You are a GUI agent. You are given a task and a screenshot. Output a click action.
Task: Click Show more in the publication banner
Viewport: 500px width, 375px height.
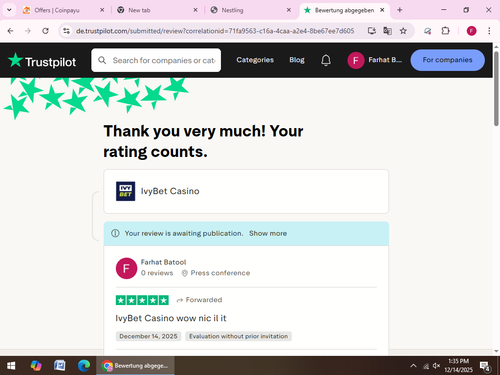pyautogui.click(x=268, y=233)
